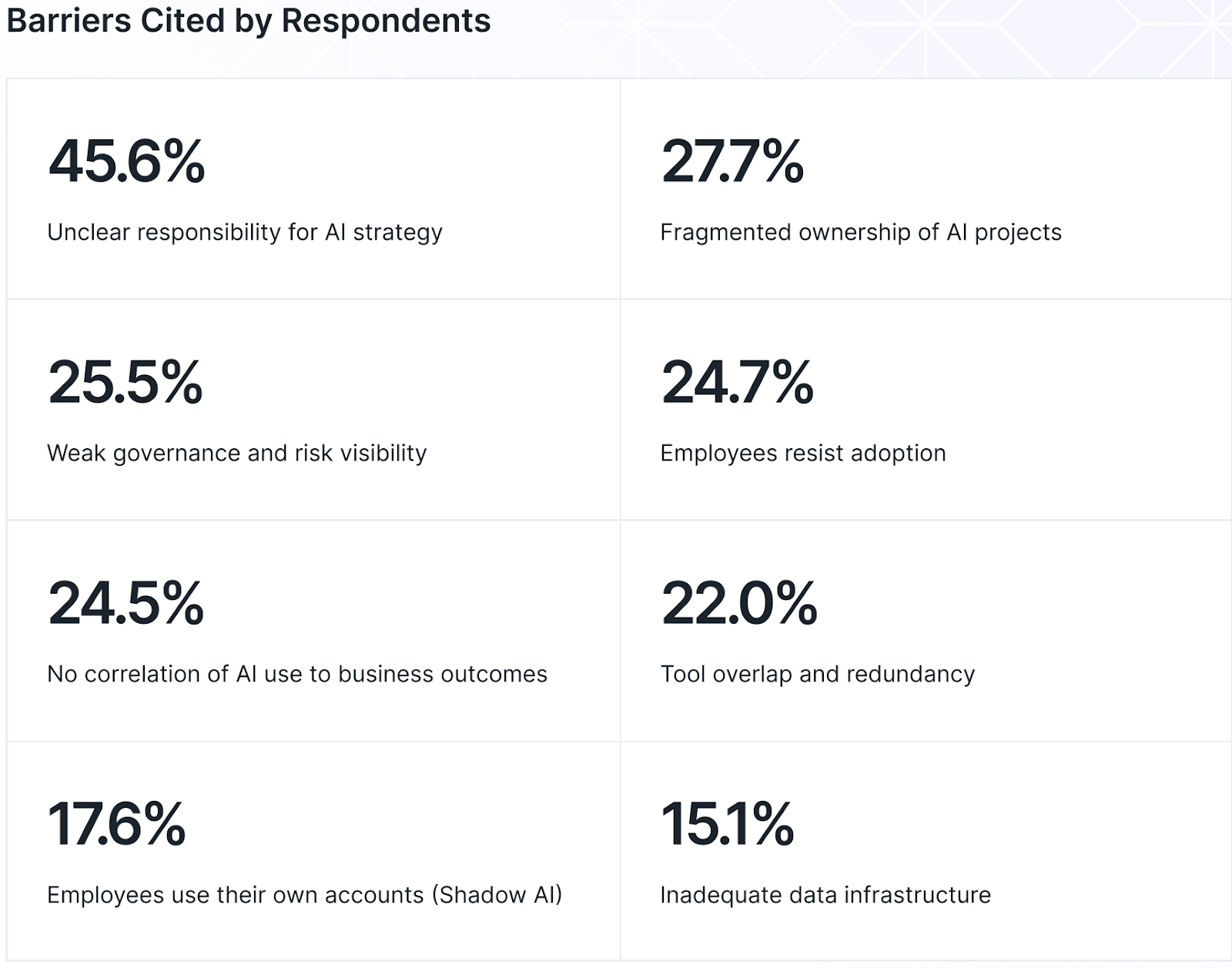Screen dimensions: 1232x968
Task: Click the hexagon pattern beside the heading
Action: 847,35
